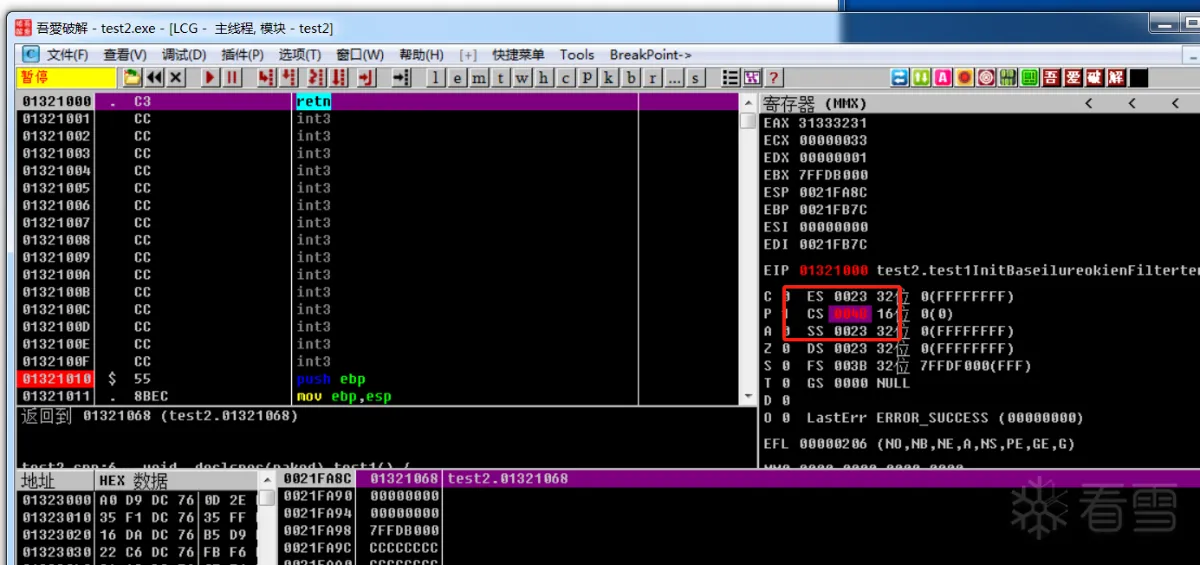Click the [+] menu bar item
The image size is (1200, 565).
[x=468, y=54]
